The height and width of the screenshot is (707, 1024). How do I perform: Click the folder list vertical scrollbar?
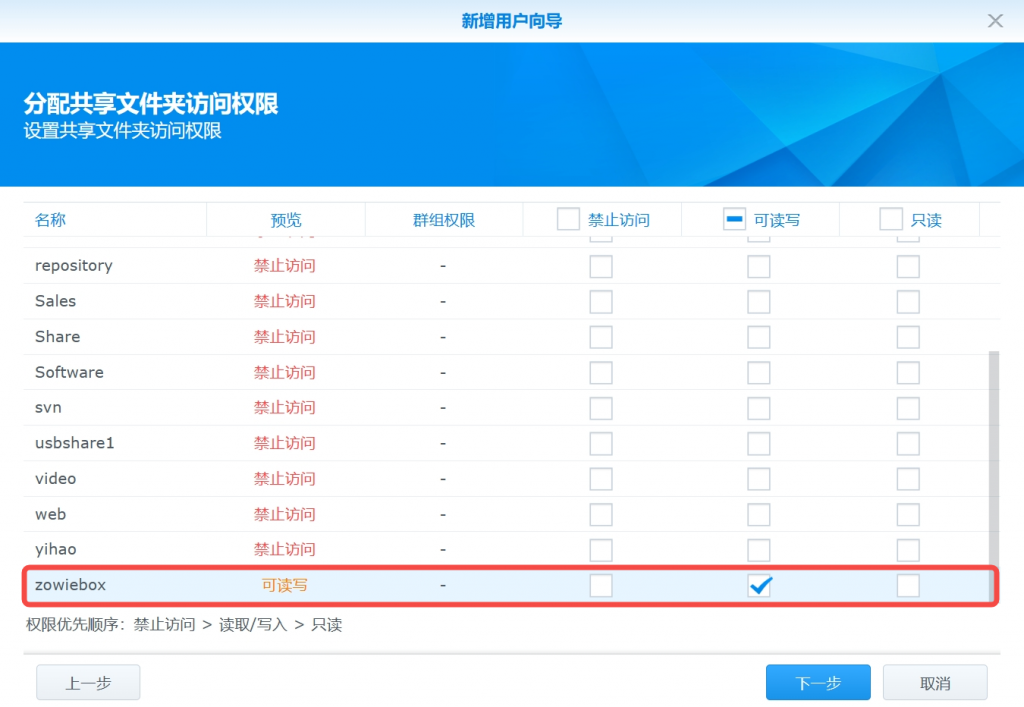pyautogui.click(x=994, y=475)
